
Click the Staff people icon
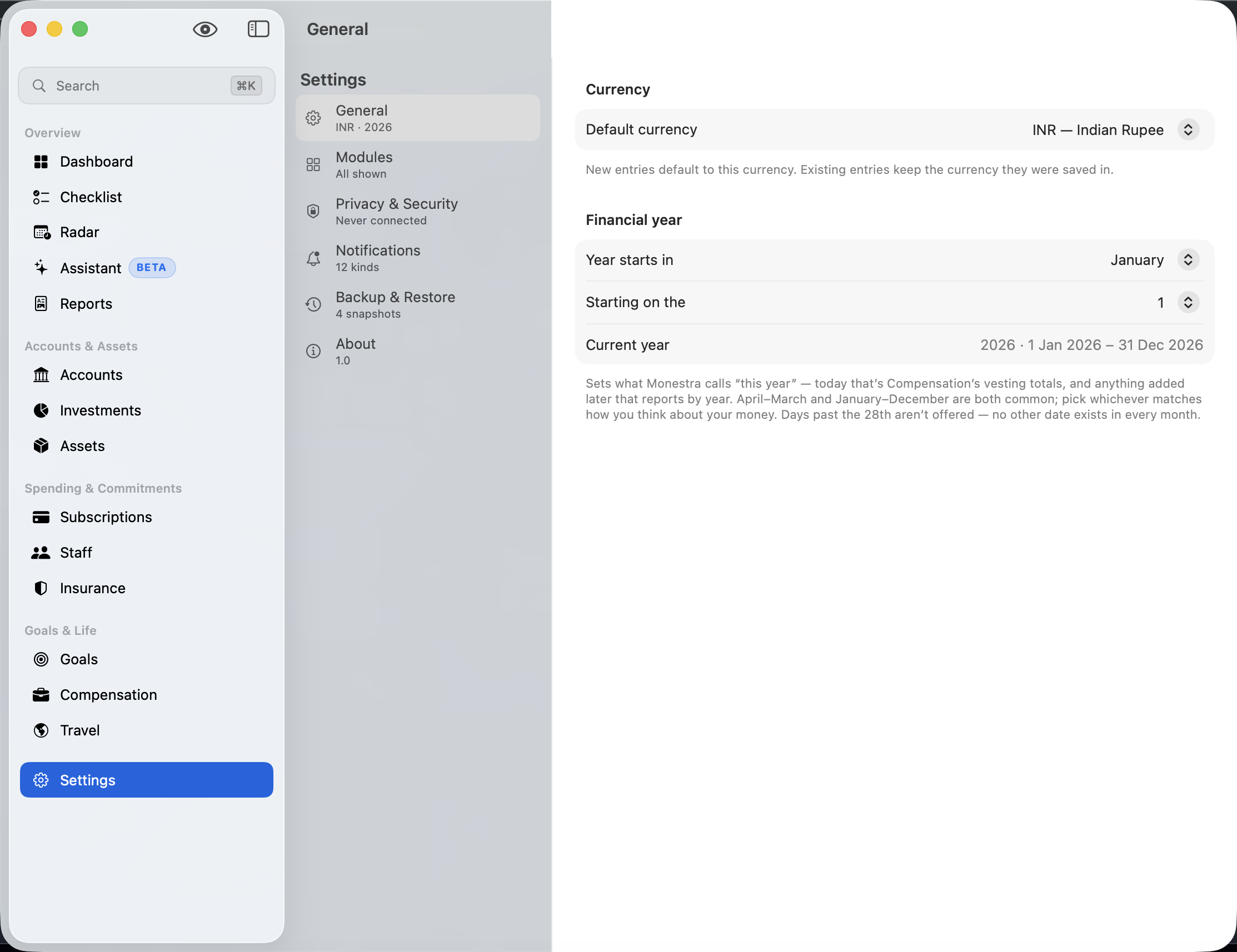pos(41,553)
